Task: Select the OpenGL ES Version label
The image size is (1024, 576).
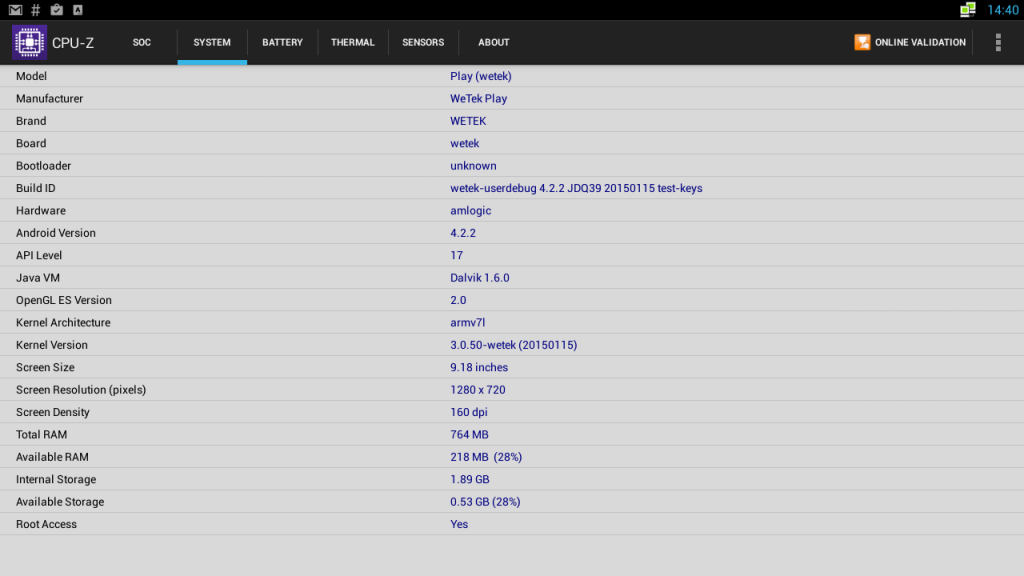Action: click(64, 300)
